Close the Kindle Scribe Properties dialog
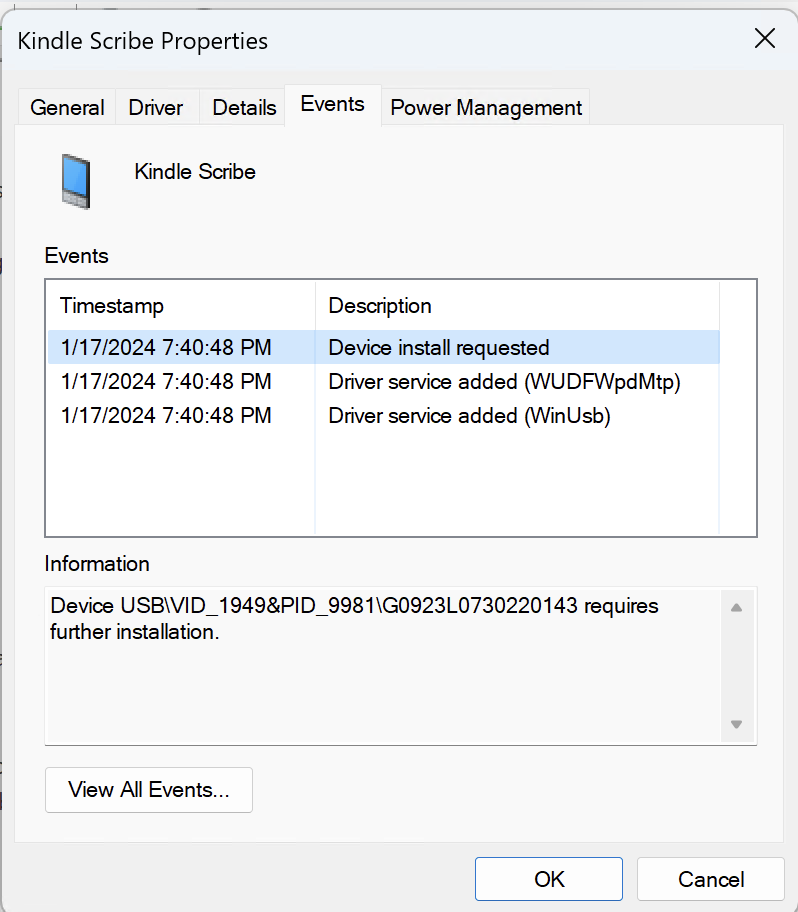798x912 pixels. (765, 39)
